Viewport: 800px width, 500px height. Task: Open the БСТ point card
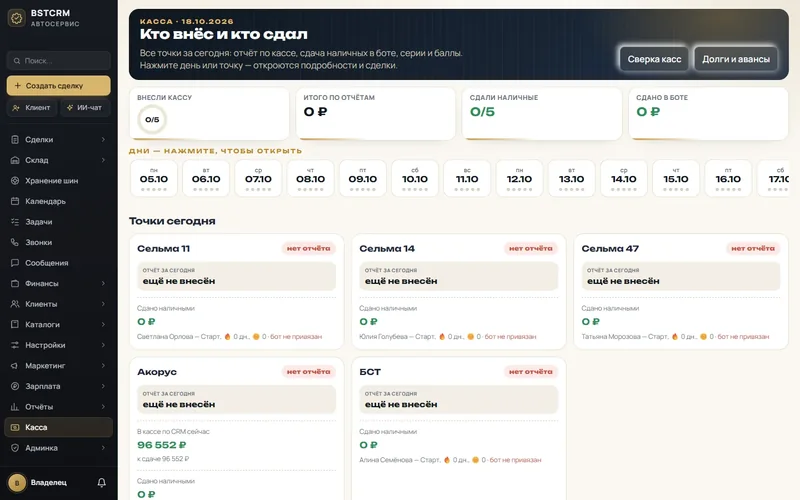coord(459,429)
